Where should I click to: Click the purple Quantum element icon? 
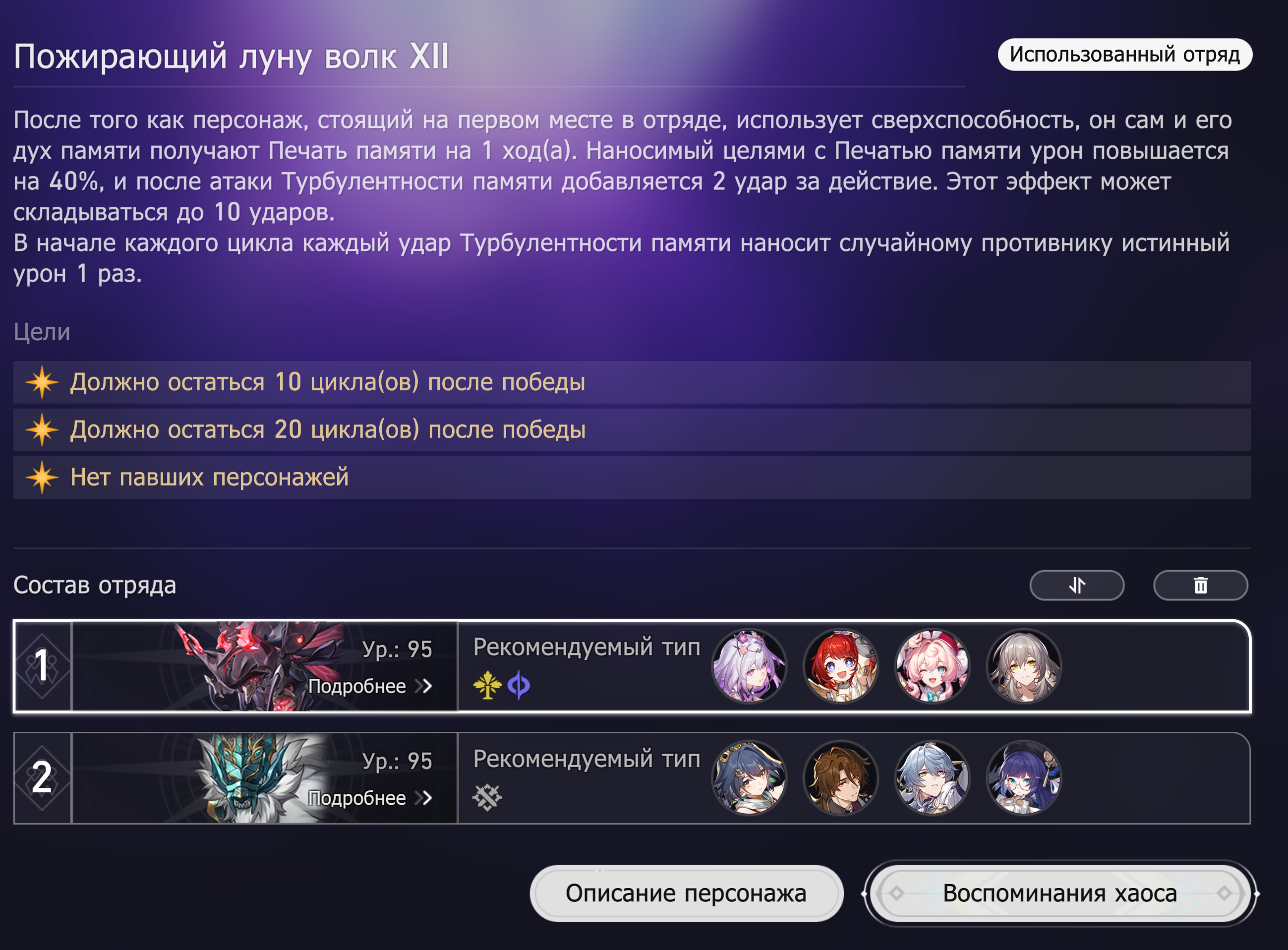coord(519,685)
